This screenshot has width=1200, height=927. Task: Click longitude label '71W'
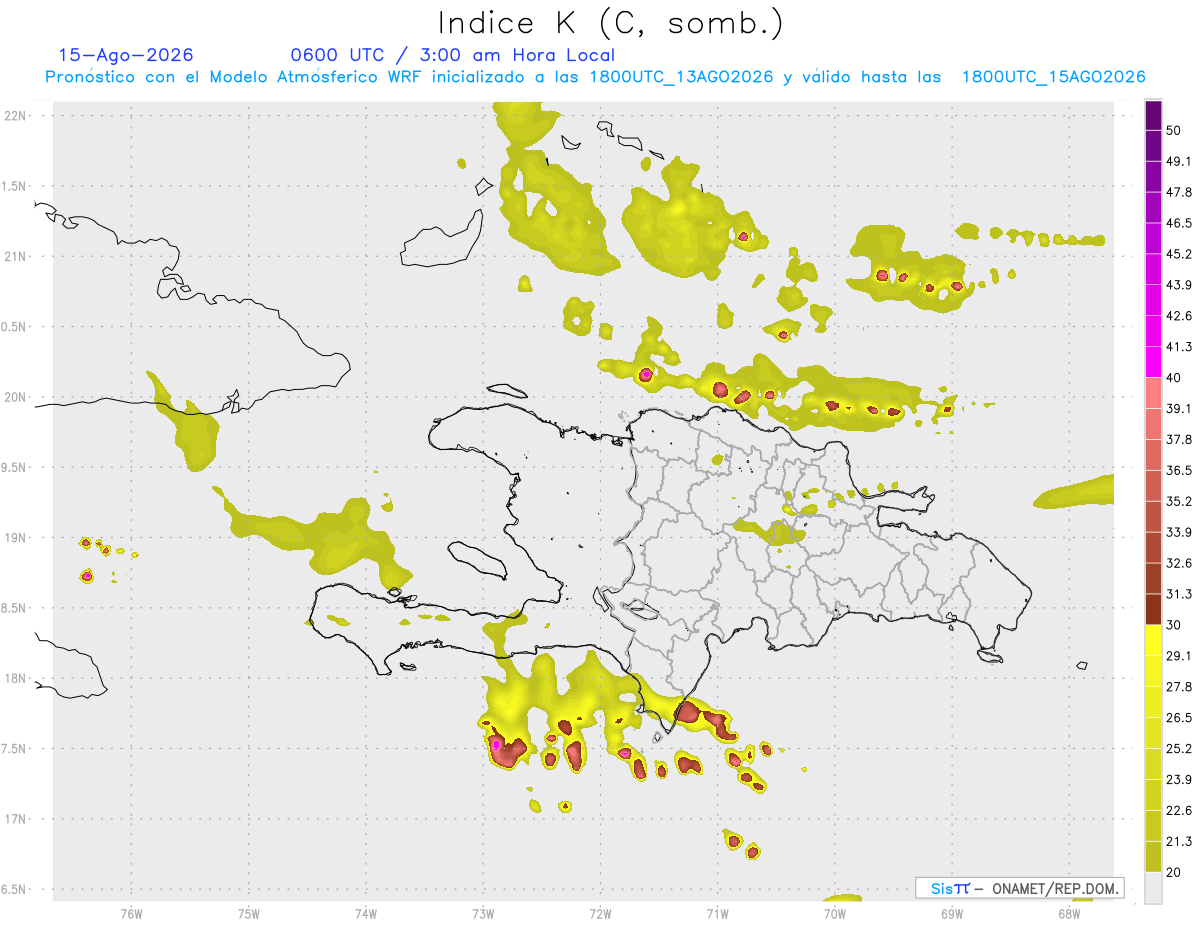[717, 913]
